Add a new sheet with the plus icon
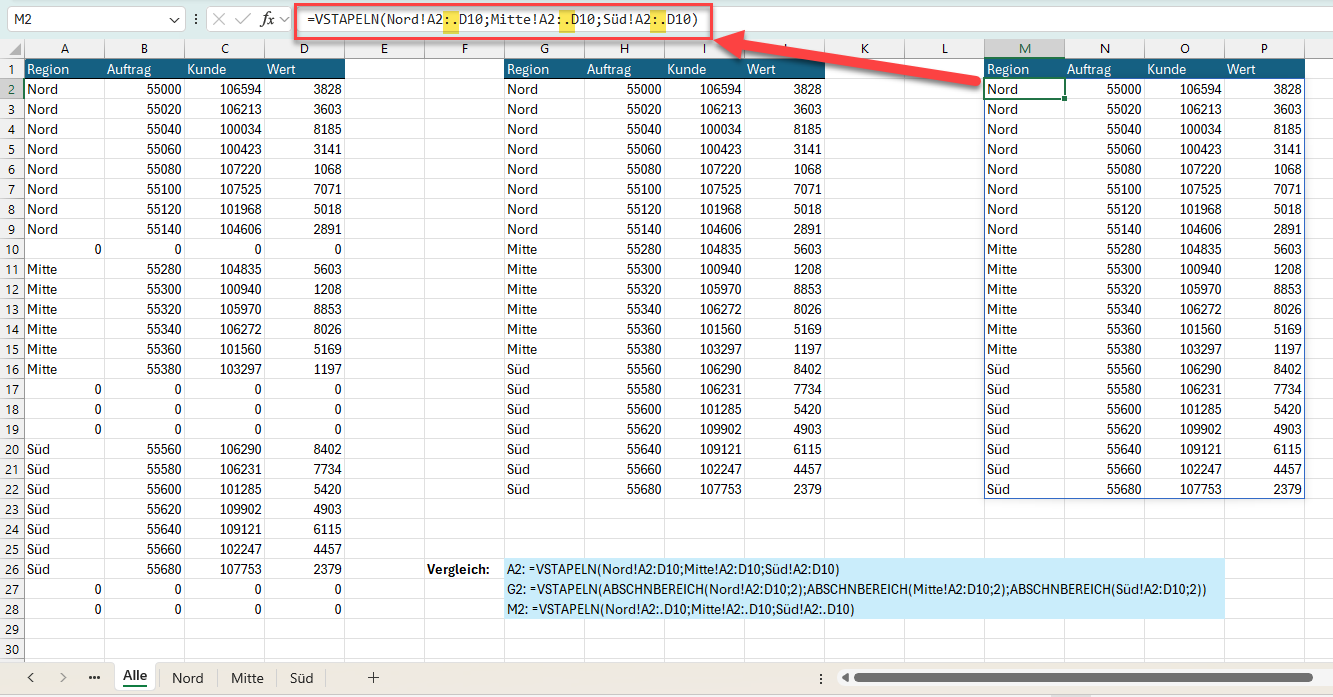 [x=373, y=678]
